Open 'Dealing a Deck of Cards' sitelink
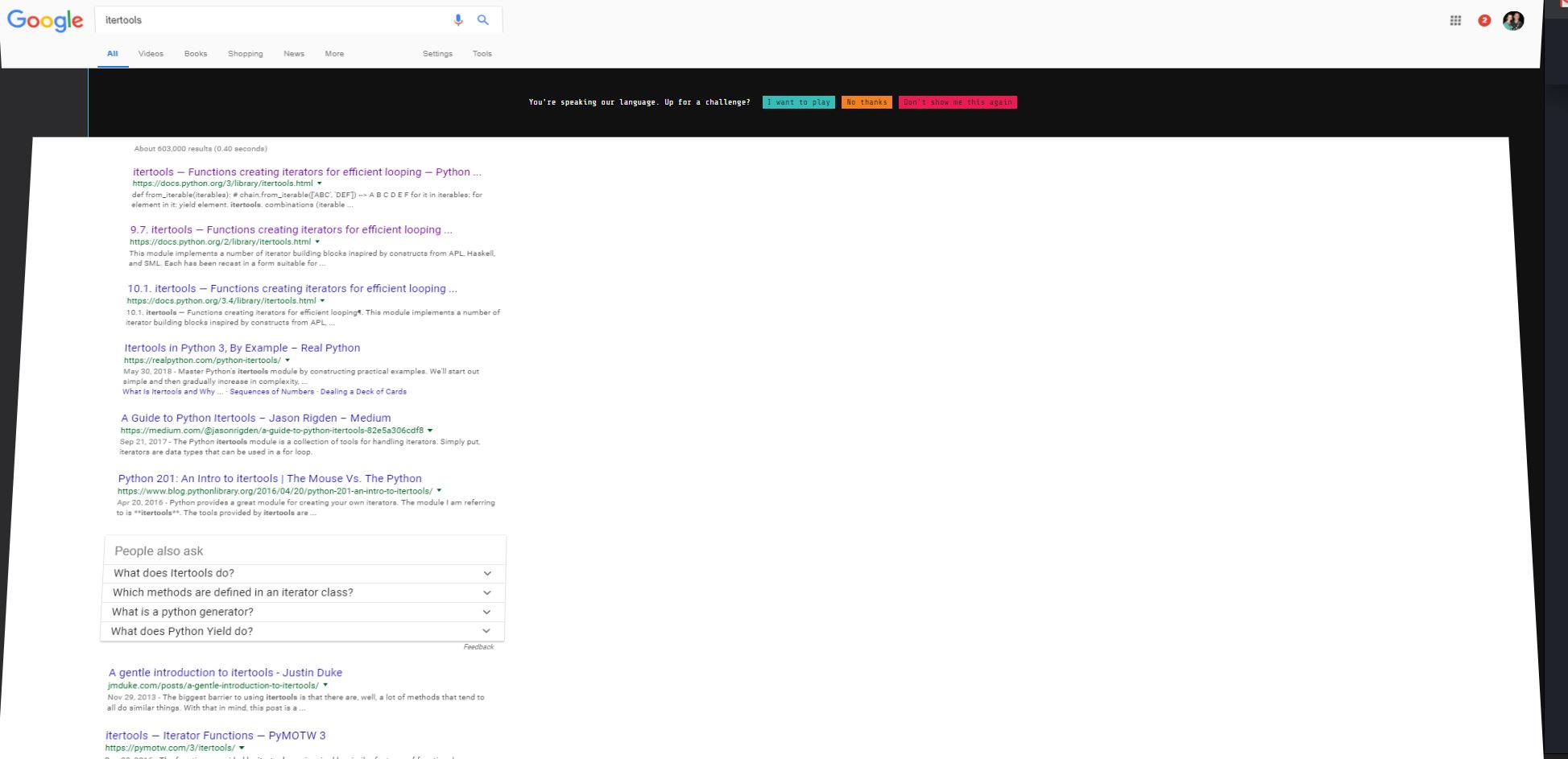Screen dimensions: 1568x759 363,392
